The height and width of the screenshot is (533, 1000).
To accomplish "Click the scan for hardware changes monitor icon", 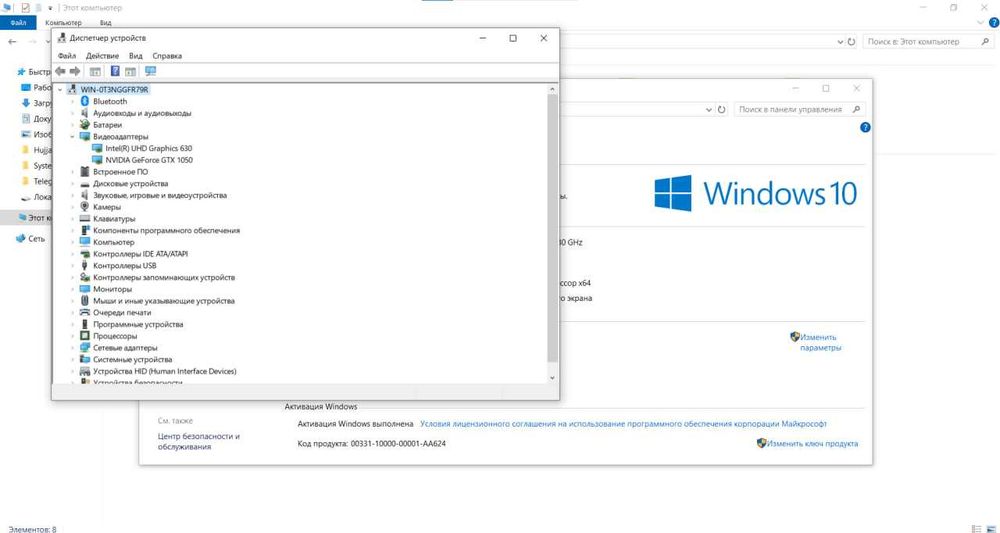I will (x=151, y=71).
